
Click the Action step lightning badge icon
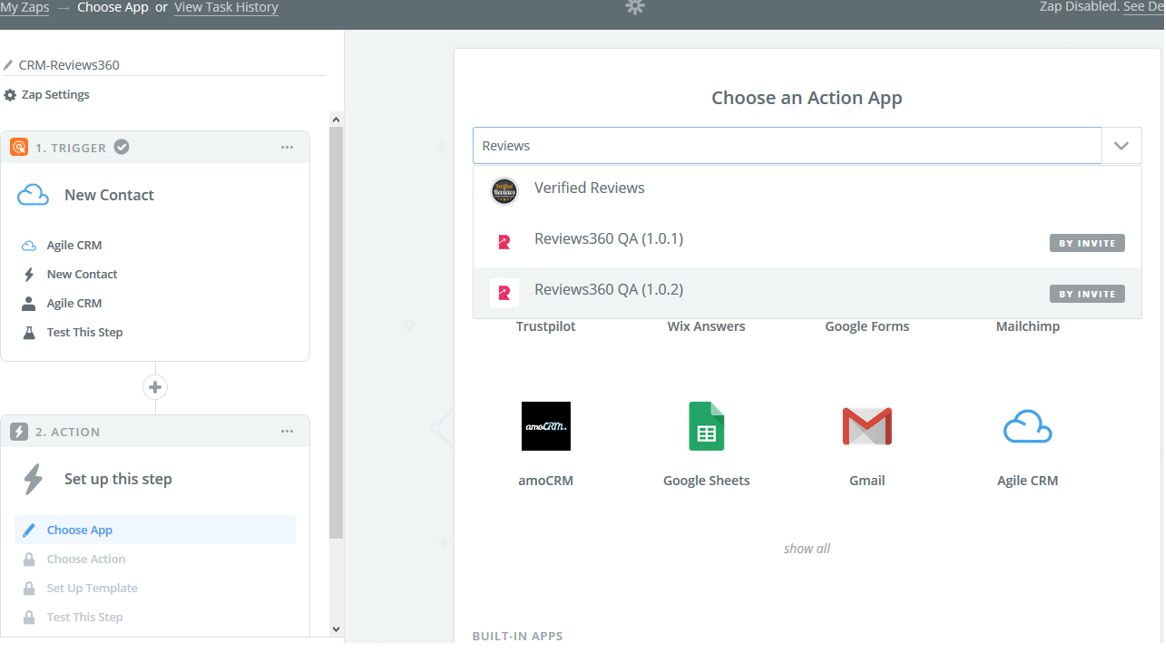(19, 431)
